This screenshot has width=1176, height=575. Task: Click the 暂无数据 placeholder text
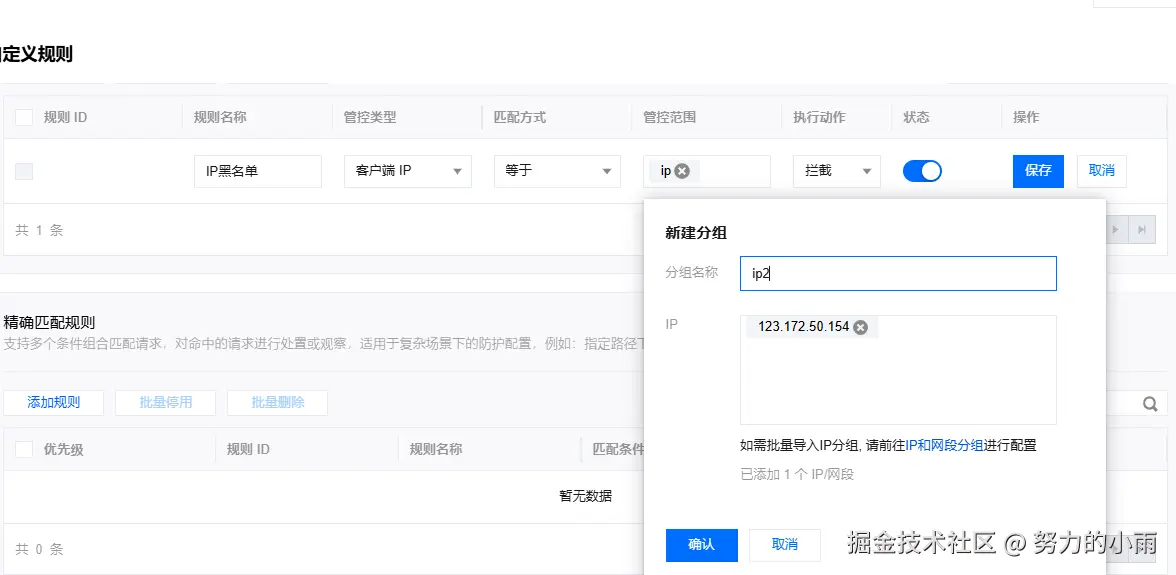[585, 496]
